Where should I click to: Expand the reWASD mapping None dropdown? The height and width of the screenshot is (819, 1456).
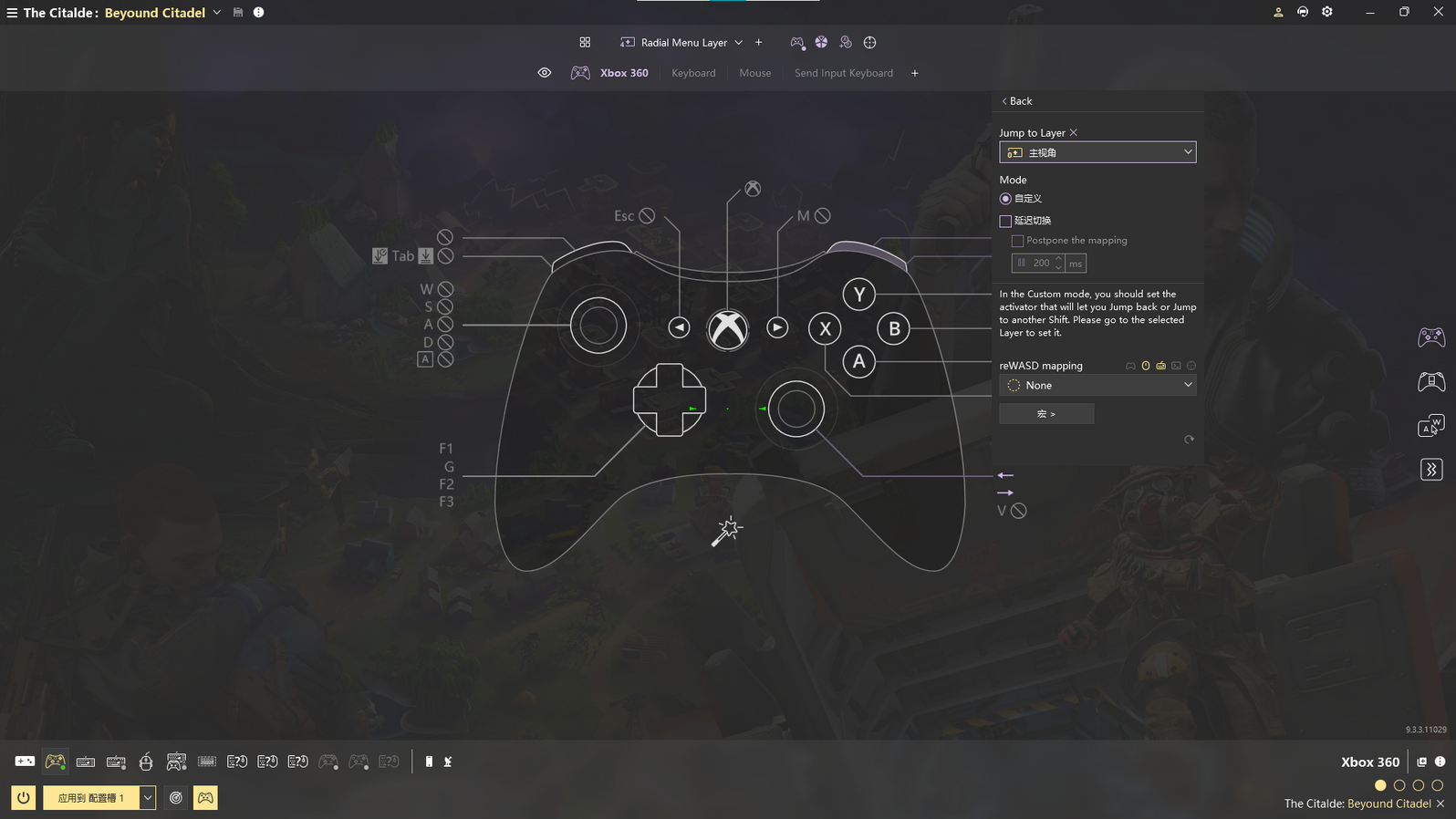point(1097,386)
